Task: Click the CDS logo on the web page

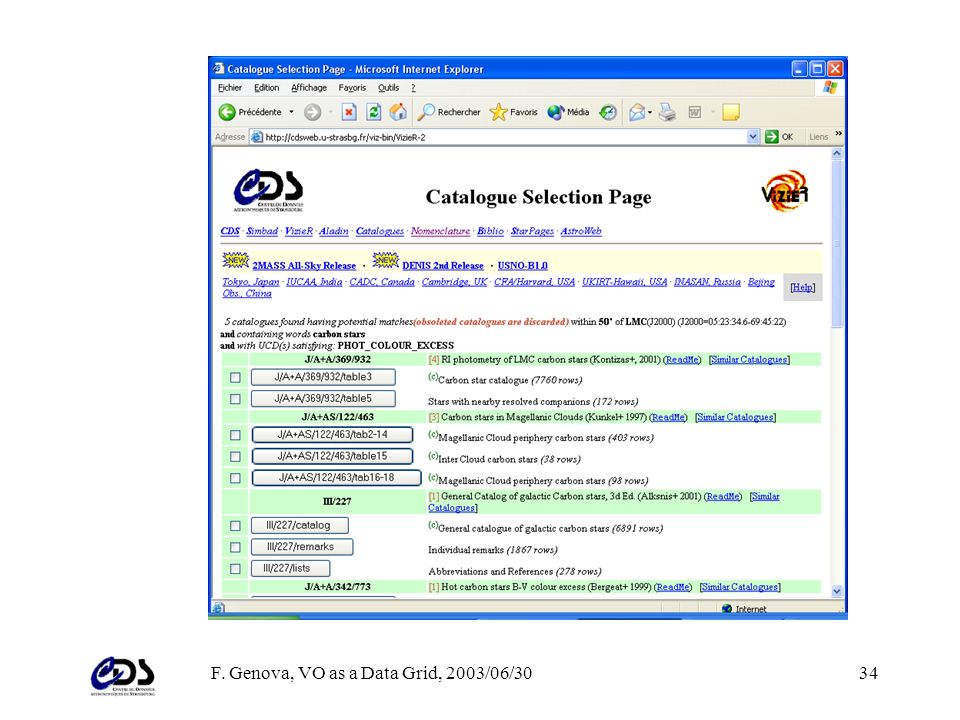Action: (268, 190)
